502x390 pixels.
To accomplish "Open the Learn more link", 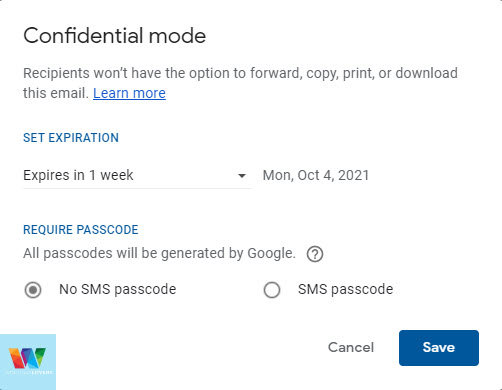I will pyautogui.click(x=129, y=93).
